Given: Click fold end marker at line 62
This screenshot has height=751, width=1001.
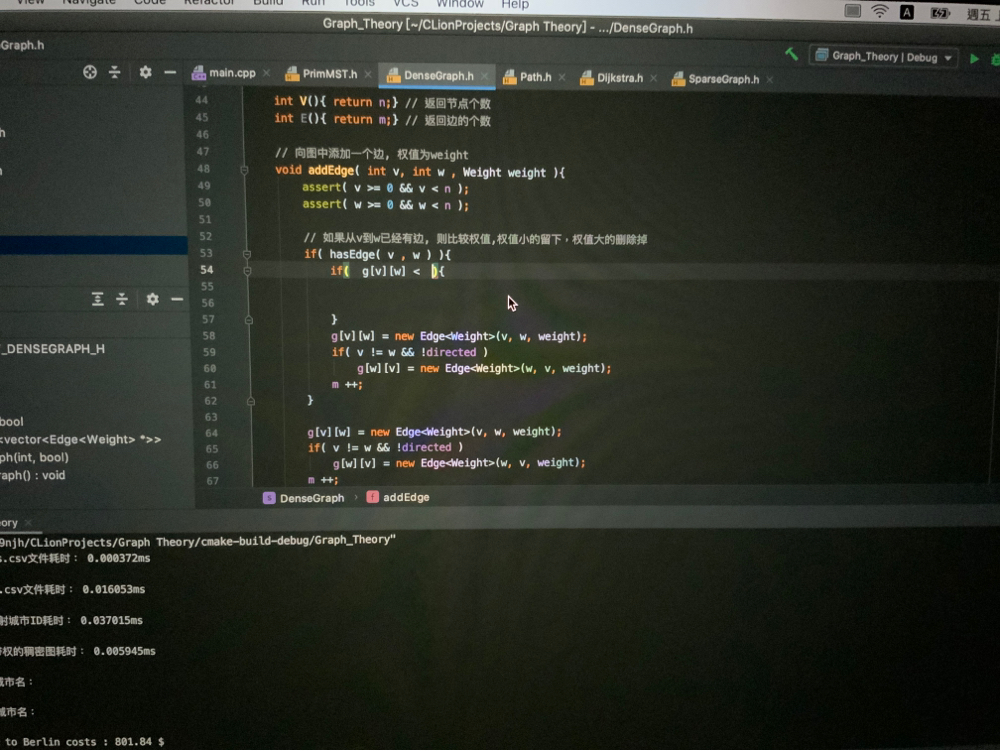Looking at the screenshot, I should (251, 401).
